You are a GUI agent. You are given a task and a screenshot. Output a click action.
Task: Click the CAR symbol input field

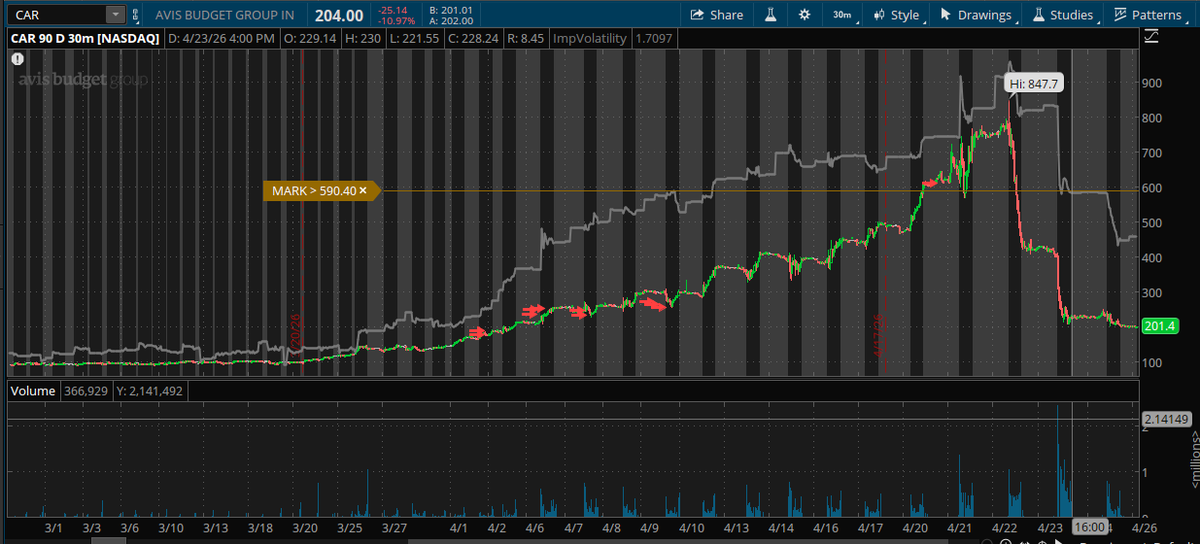[x=55, y=15]
